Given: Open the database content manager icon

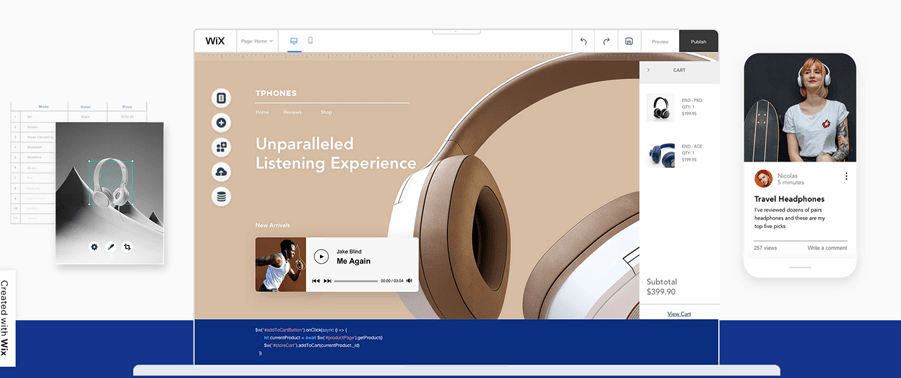Looking at the screenshot, I should tap(221, 196).
